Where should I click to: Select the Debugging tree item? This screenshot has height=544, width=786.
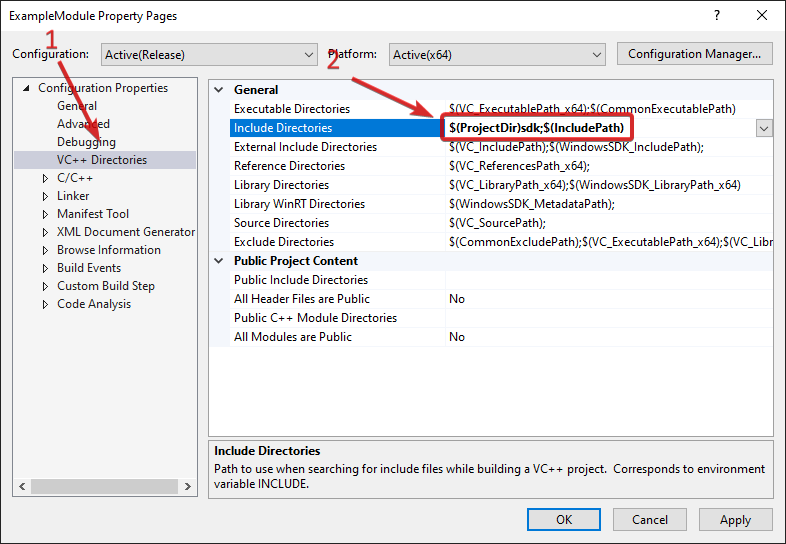[x=86, y=142]
